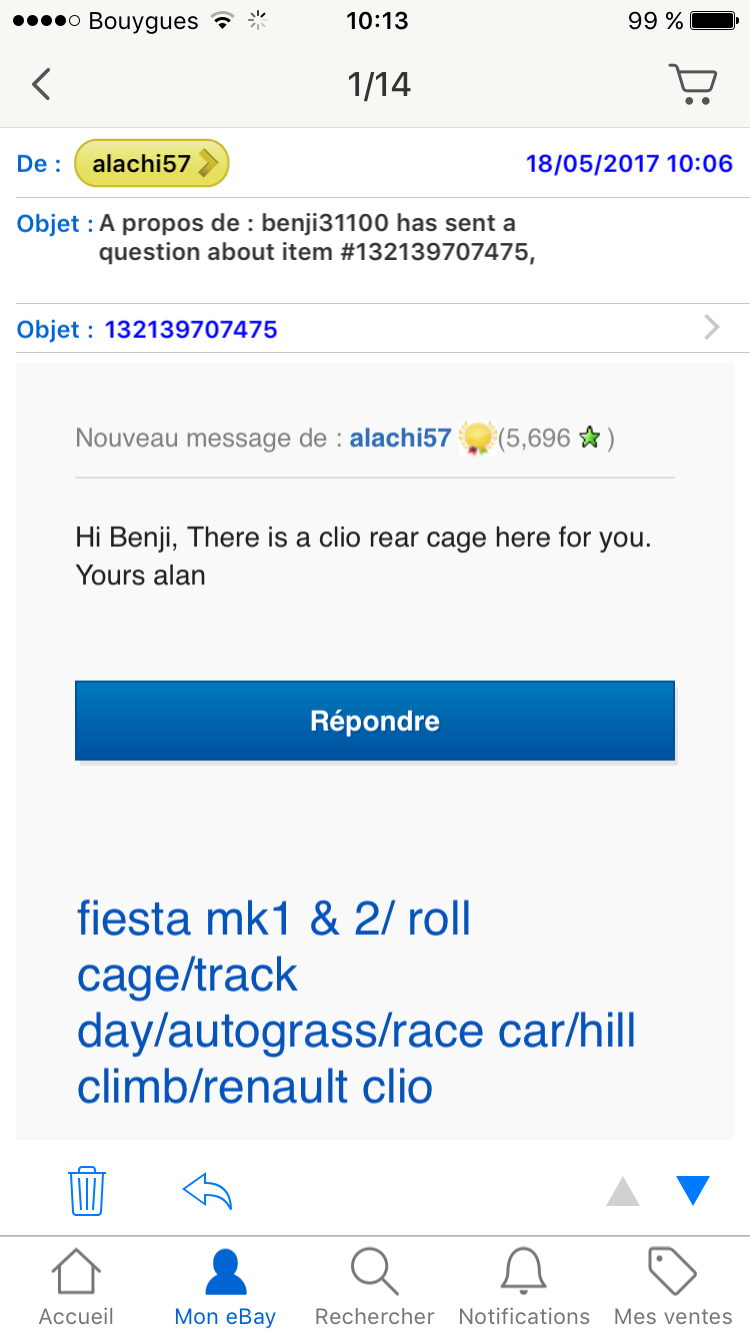This screenshot has width=750, height=1334.
Task: Go to next message with down arrow
Action: tap(692, 1190)
